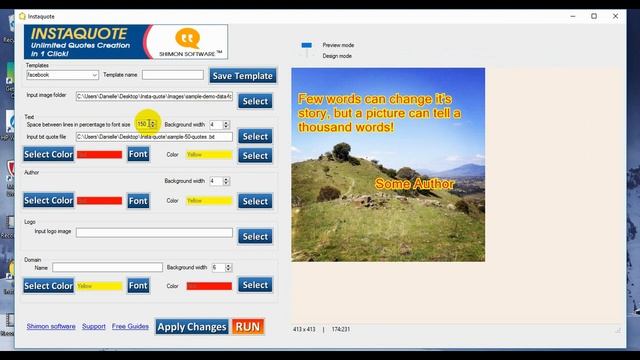Image resolution: width=640 pixels, height=360 pixels.
Task: Open Font dialog for the Text section
Action: click(x=138, y=154)
